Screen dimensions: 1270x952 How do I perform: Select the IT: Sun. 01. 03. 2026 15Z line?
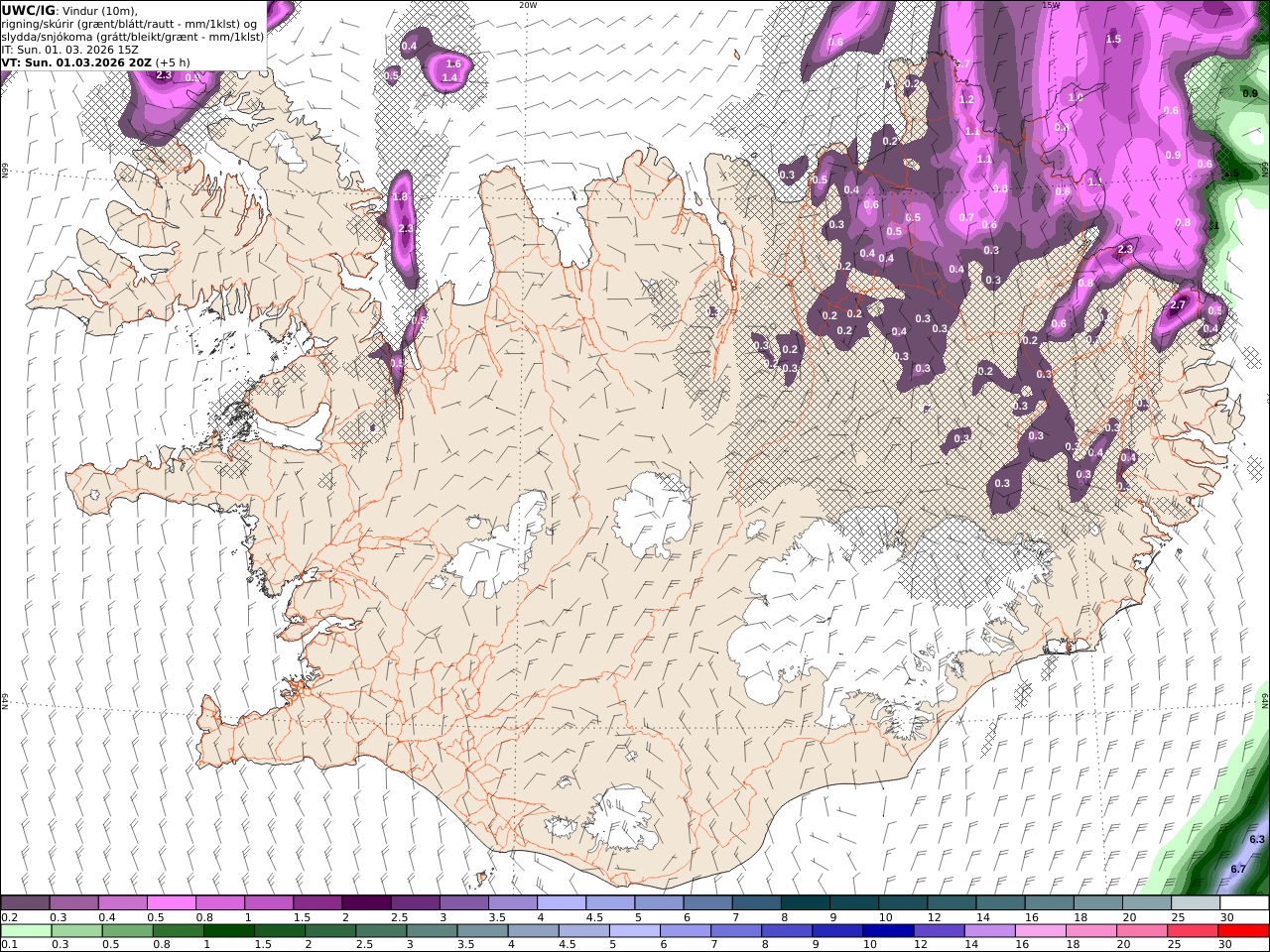coord(70,49)
